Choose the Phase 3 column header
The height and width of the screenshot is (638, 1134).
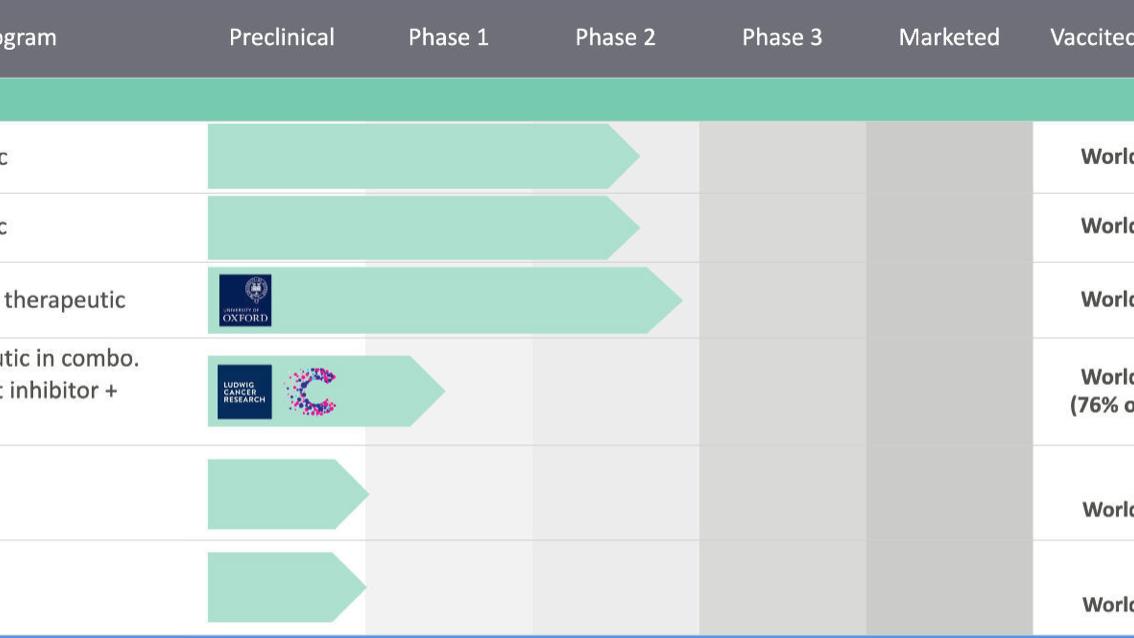[x=782, y=38]
